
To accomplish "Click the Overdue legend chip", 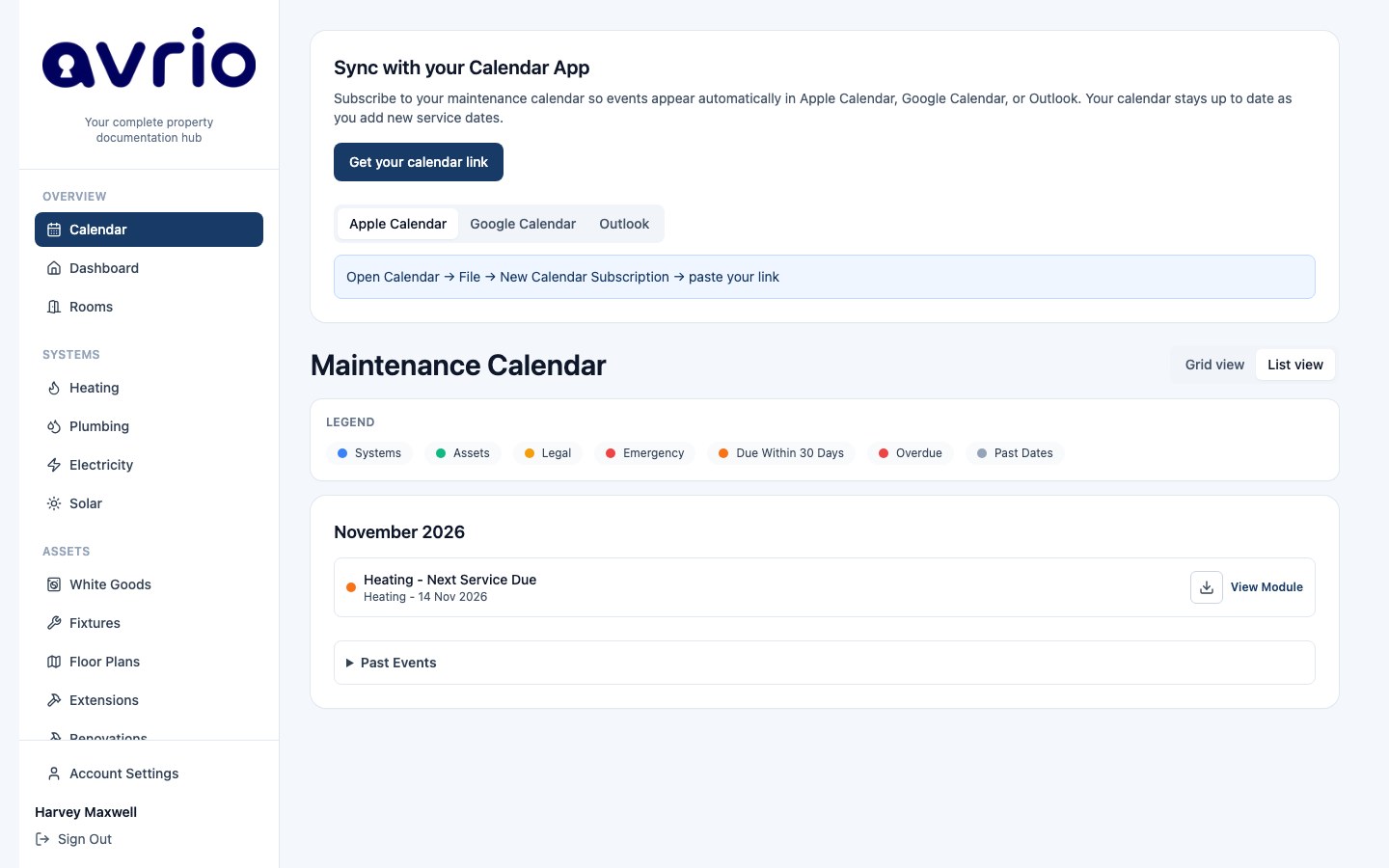I will [911, 453].
